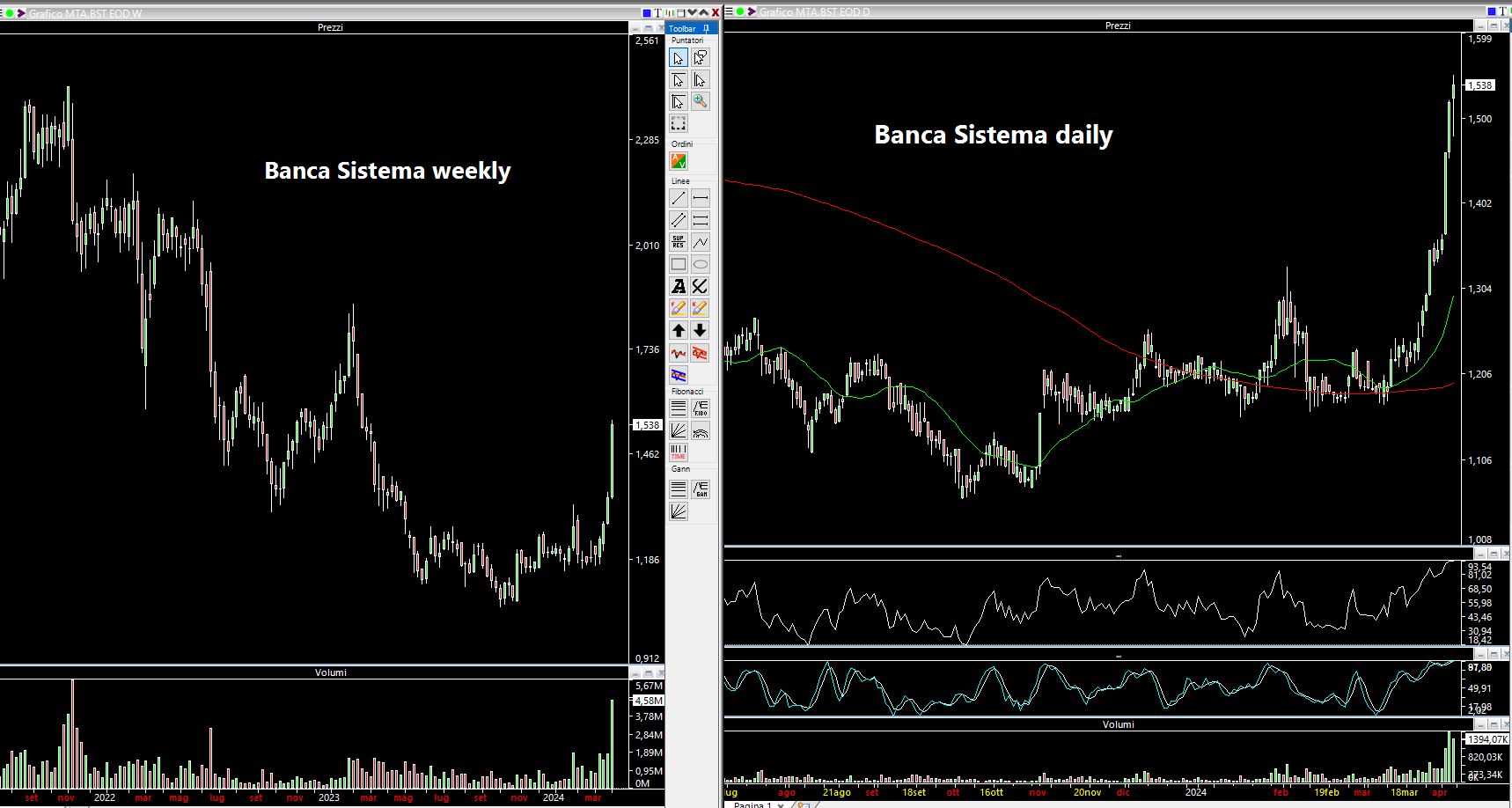Activate the zoom magnifier tool
The image size is (1512, 808).
point(700,102)
